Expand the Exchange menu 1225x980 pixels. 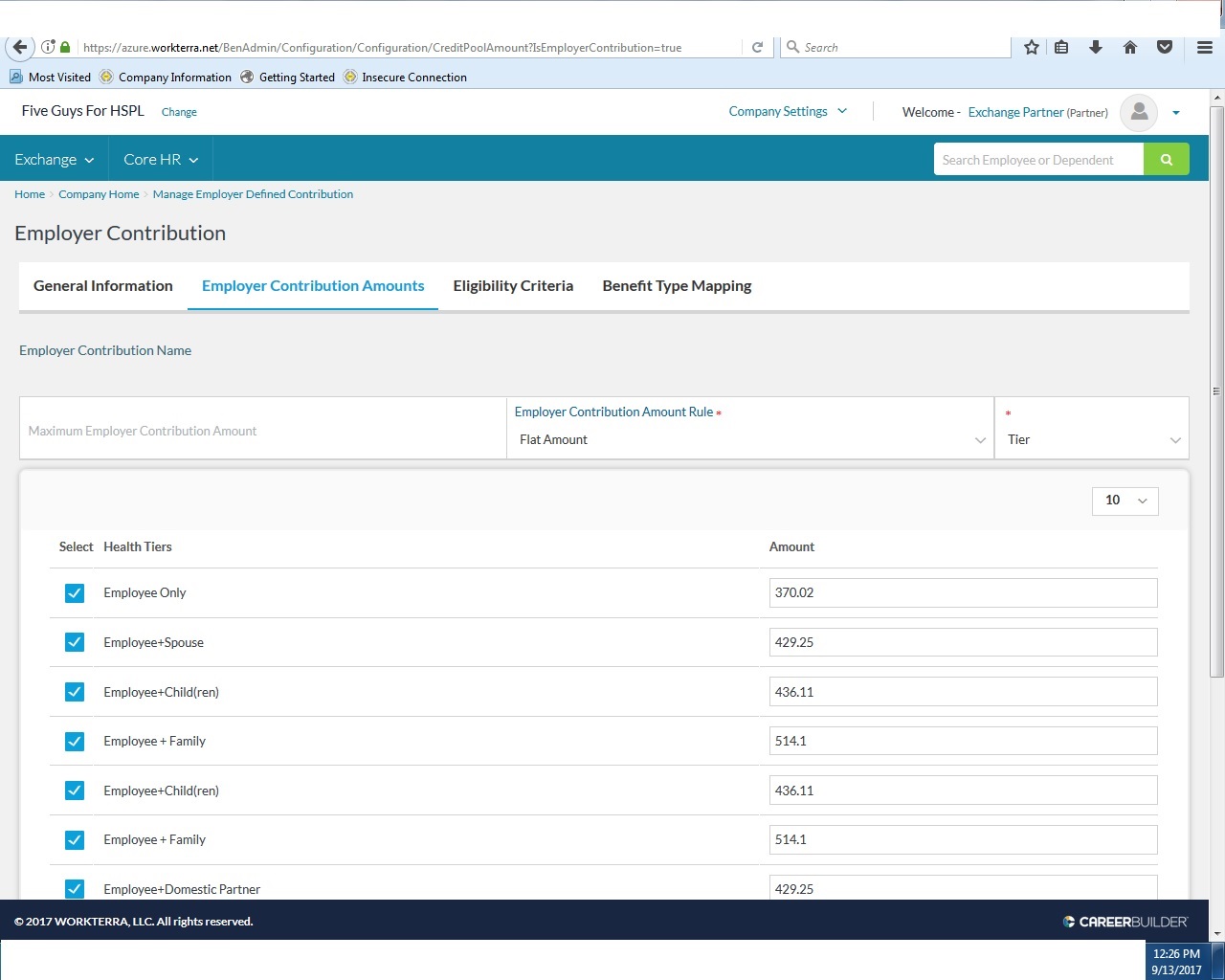click(x=55, y=160)
